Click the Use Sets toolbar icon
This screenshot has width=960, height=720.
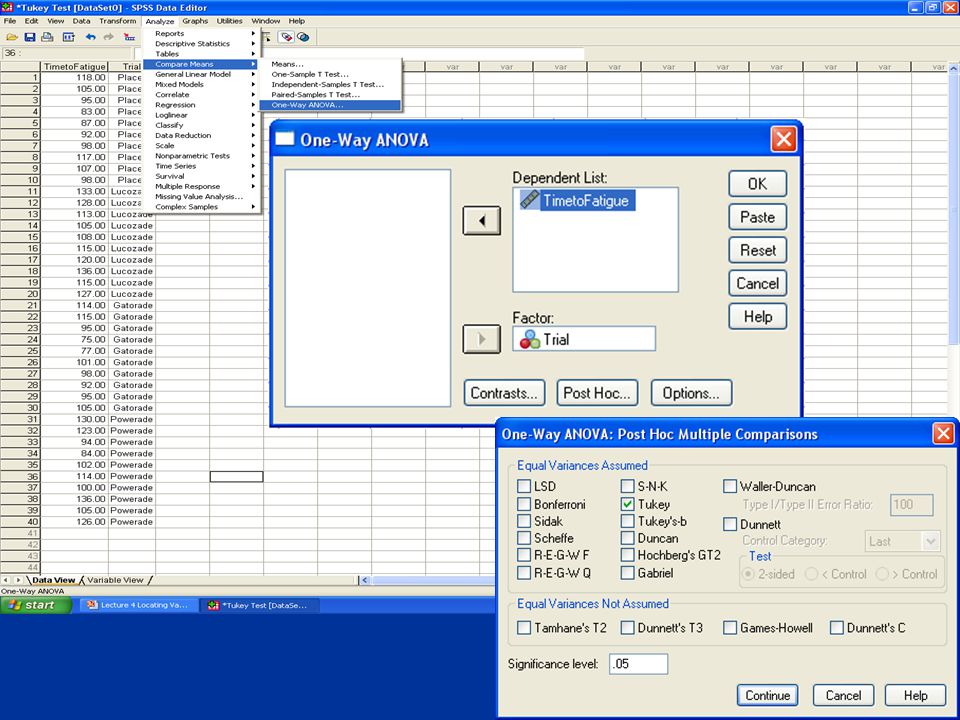pos(303,37)
